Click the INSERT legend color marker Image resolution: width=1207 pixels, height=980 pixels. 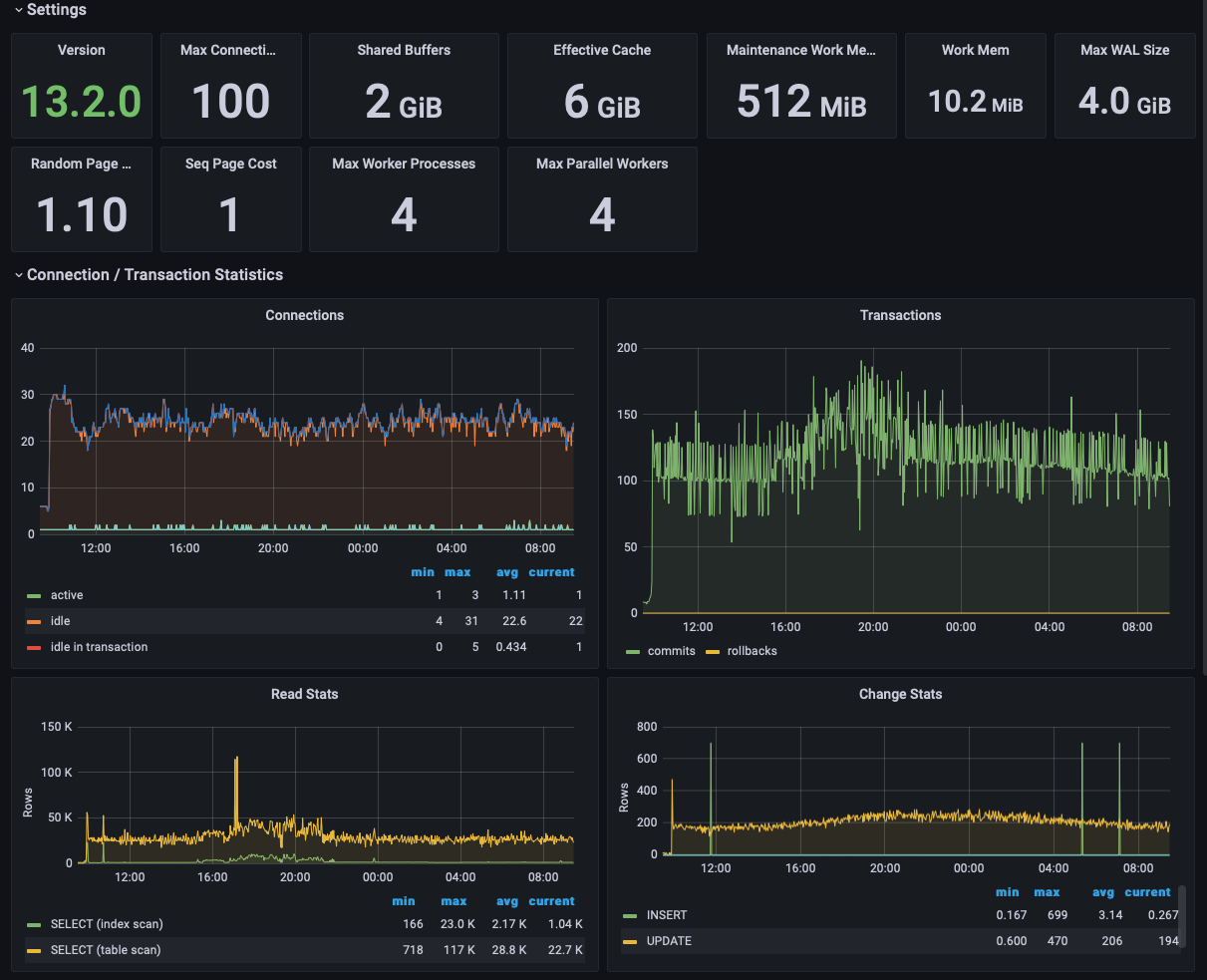630,915
